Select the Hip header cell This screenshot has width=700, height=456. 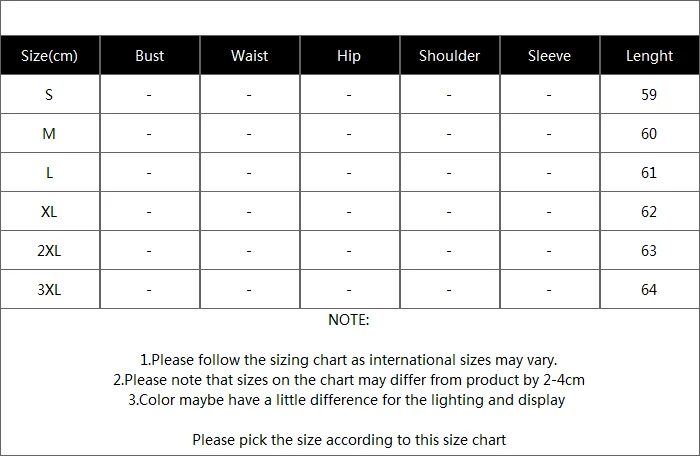tap(349, 56)
